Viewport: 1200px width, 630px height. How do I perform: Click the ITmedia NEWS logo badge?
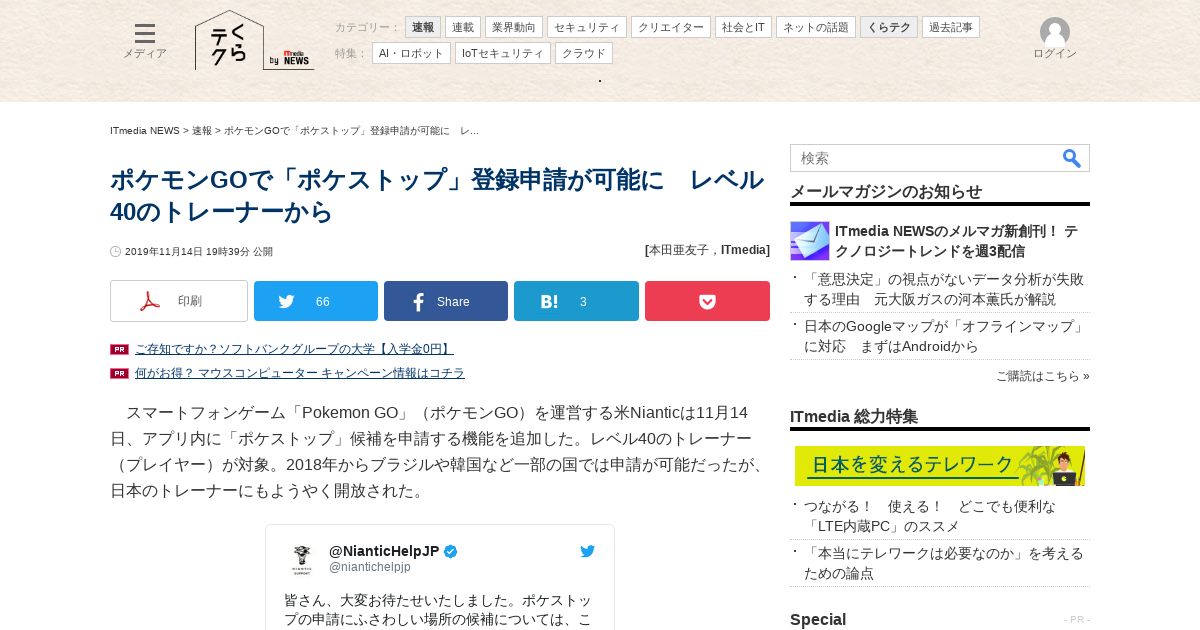[291, 59]
